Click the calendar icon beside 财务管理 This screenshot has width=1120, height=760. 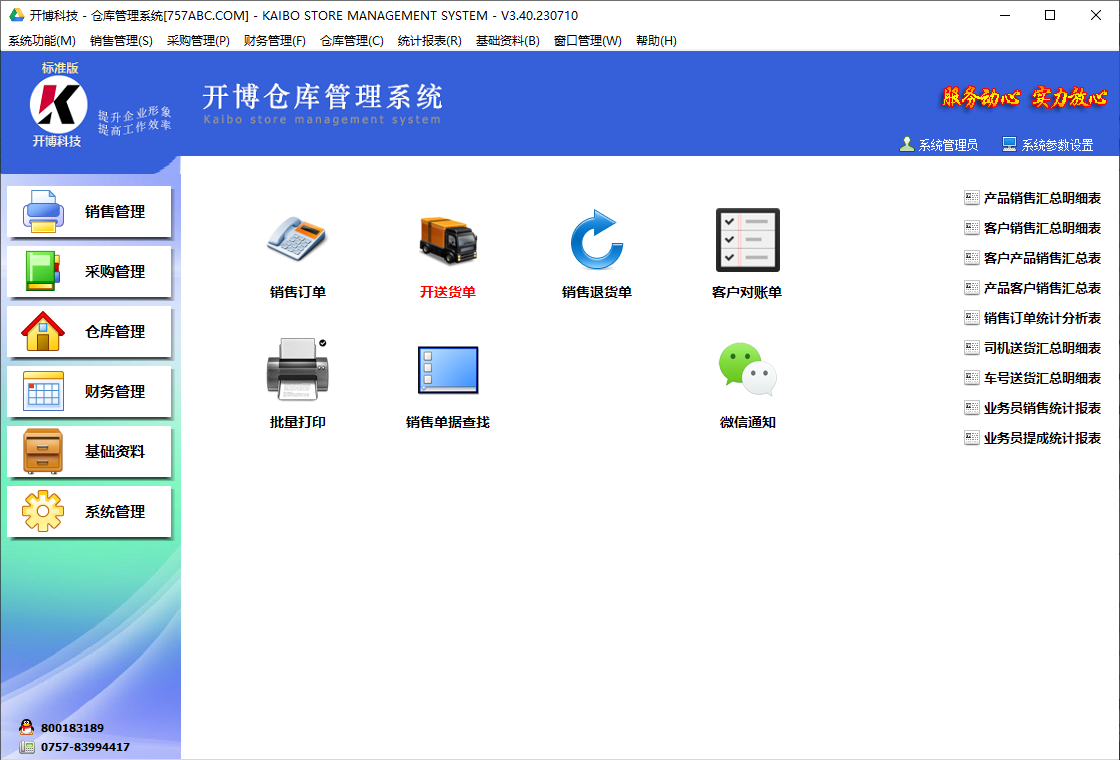tap(43, 391)
